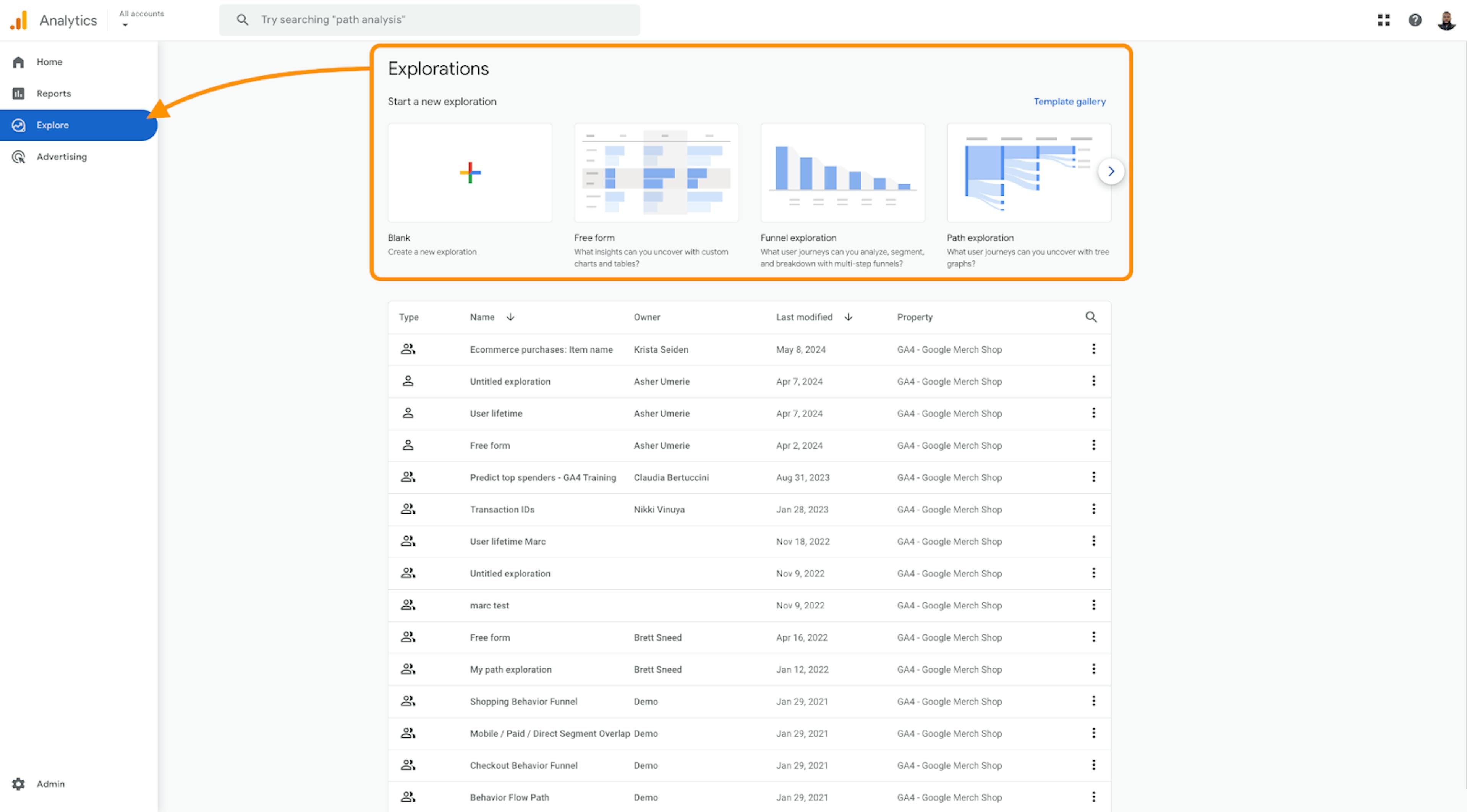Click the next arrow in the template carousel
The width and height of the screenshot is (1467, 812).
pos(1111,171)
